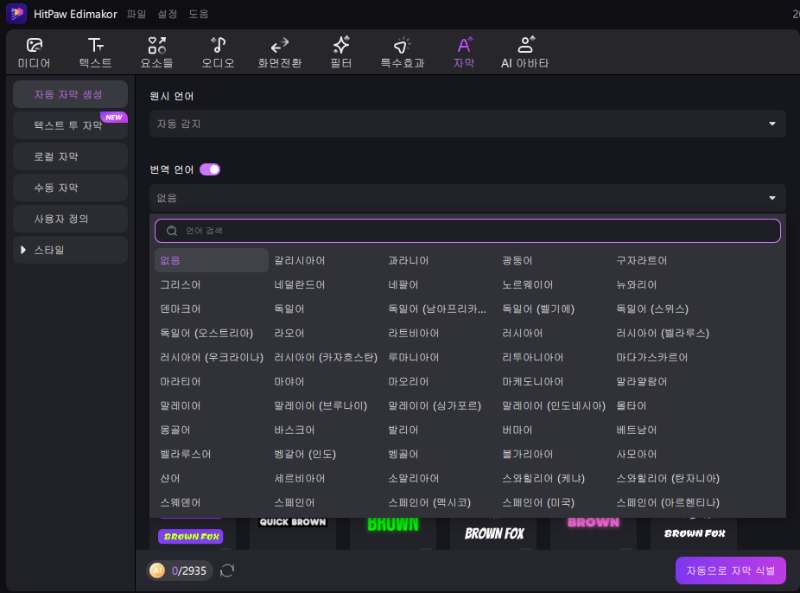Open the AI 아바타 panel
This screenshot has width=800, height=593.
pyautogui.click(x=525, y=53)
